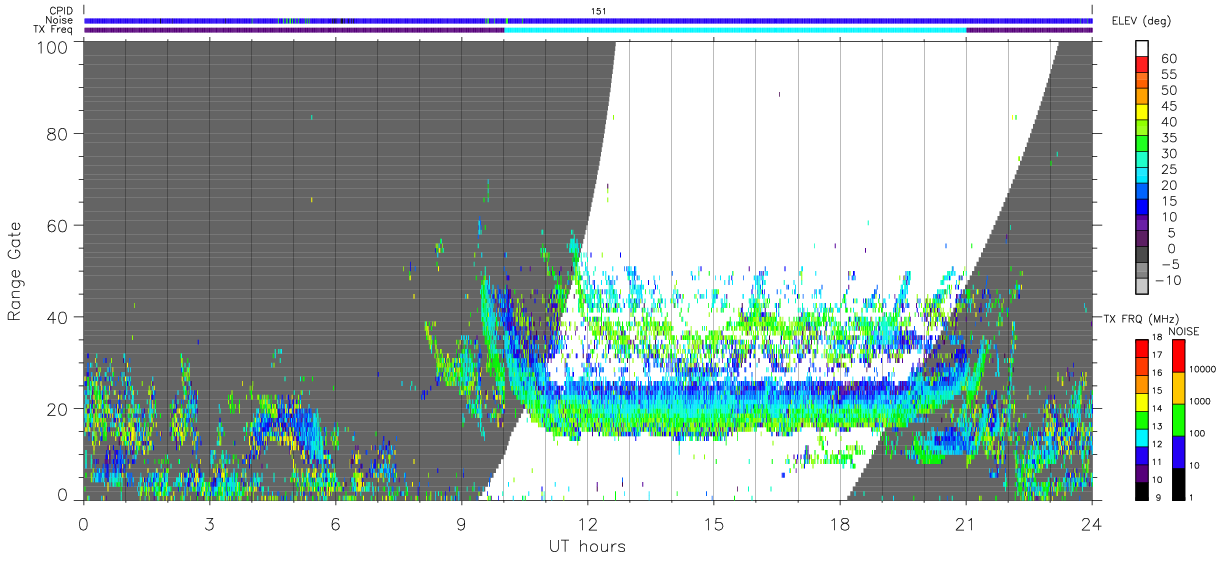Click the '40' tick on the Range Gate axis
1228x567 pixels.
(x=58, y=317)
